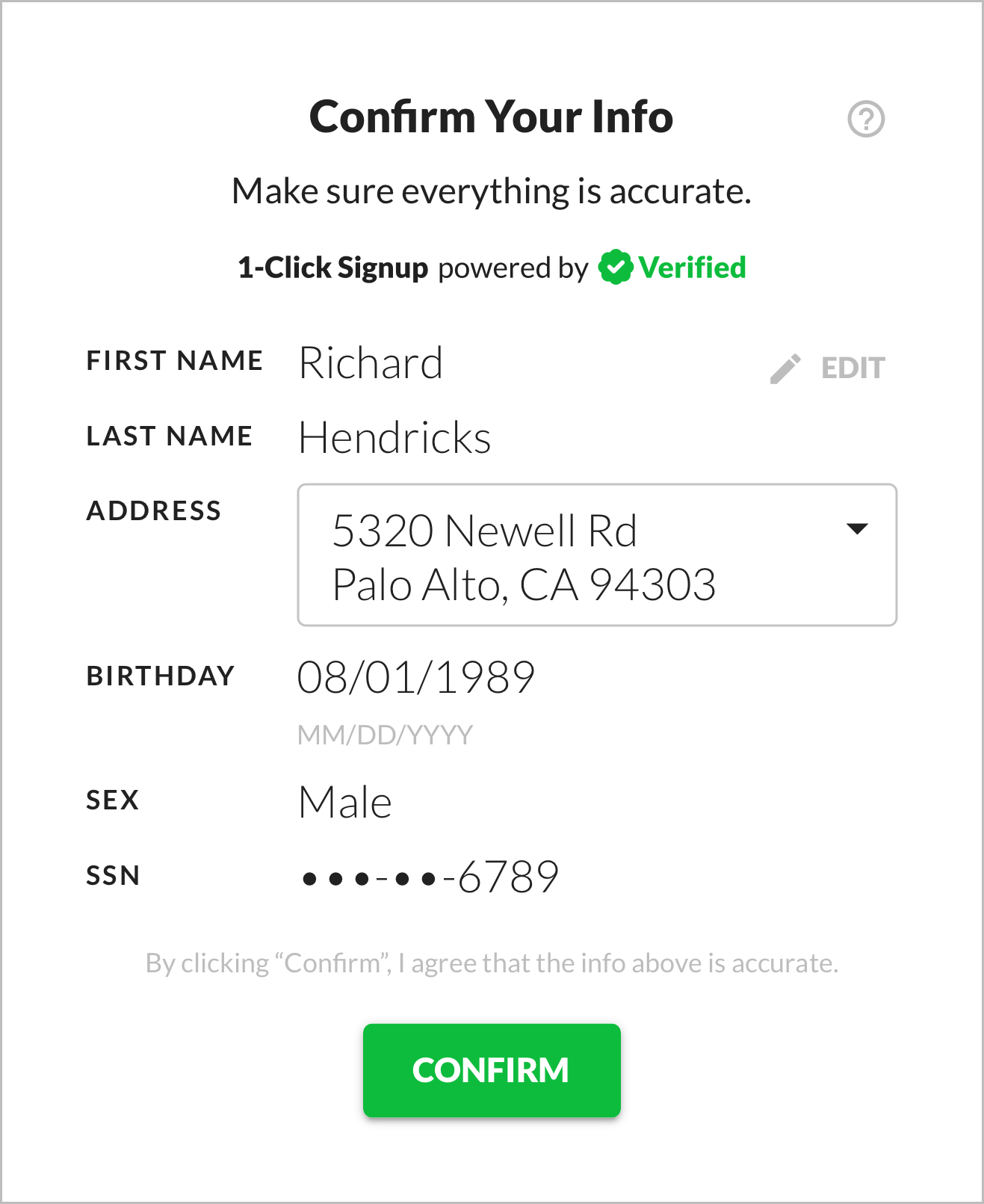
Task: Click the Verified brand text
Action: click(692, 268)
